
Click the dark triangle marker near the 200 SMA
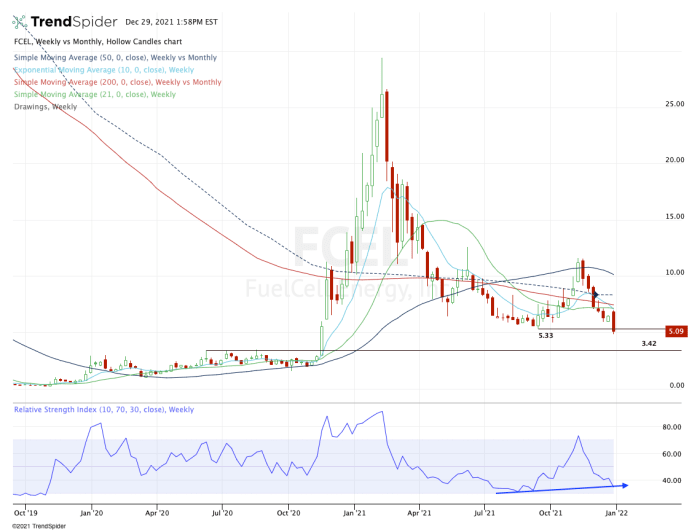pyautogui.click(x=596, y=295)
